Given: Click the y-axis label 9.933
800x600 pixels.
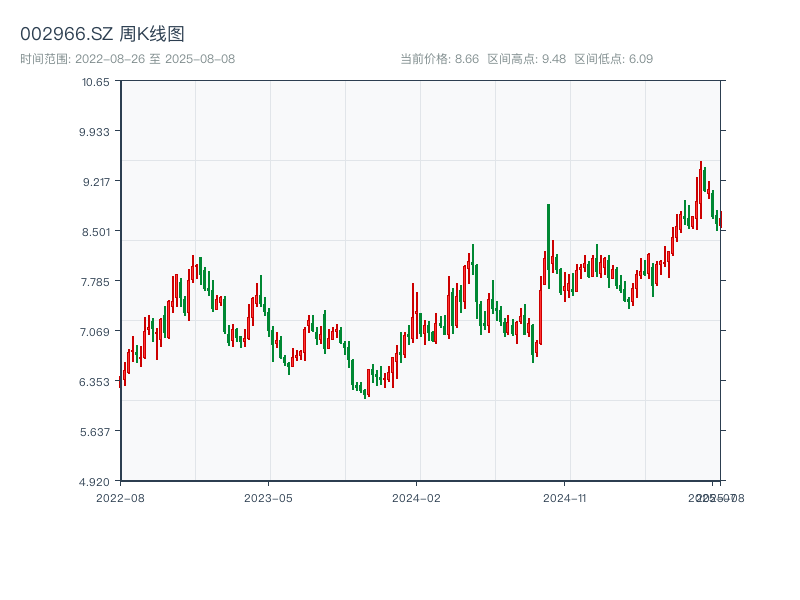Looking at the screenshot, I should point(94,132).
